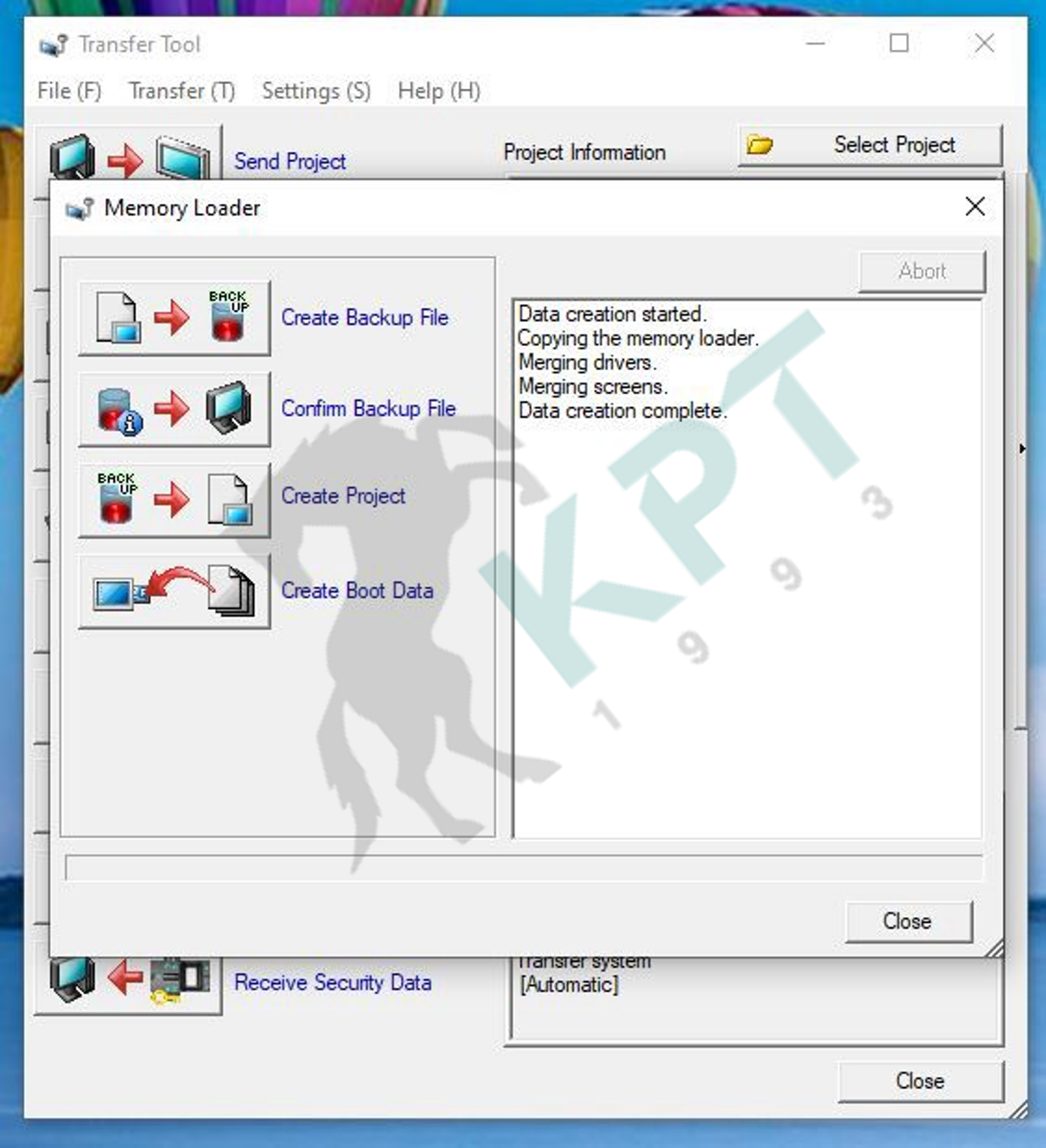Click the grayed Abort button
This screenshot has height=1148, width=1046.
pyautogui.click(x=922, y=271)
